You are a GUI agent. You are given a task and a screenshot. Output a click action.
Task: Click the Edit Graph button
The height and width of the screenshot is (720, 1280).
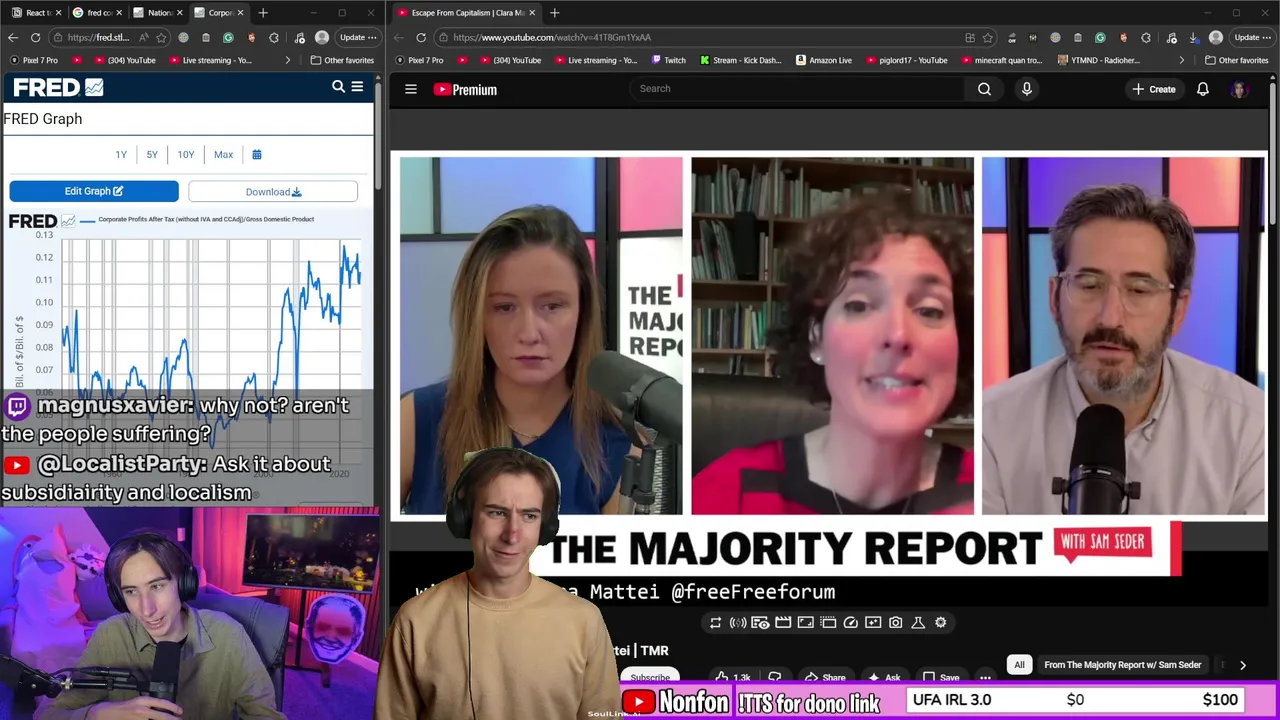[x=94, y=191]
